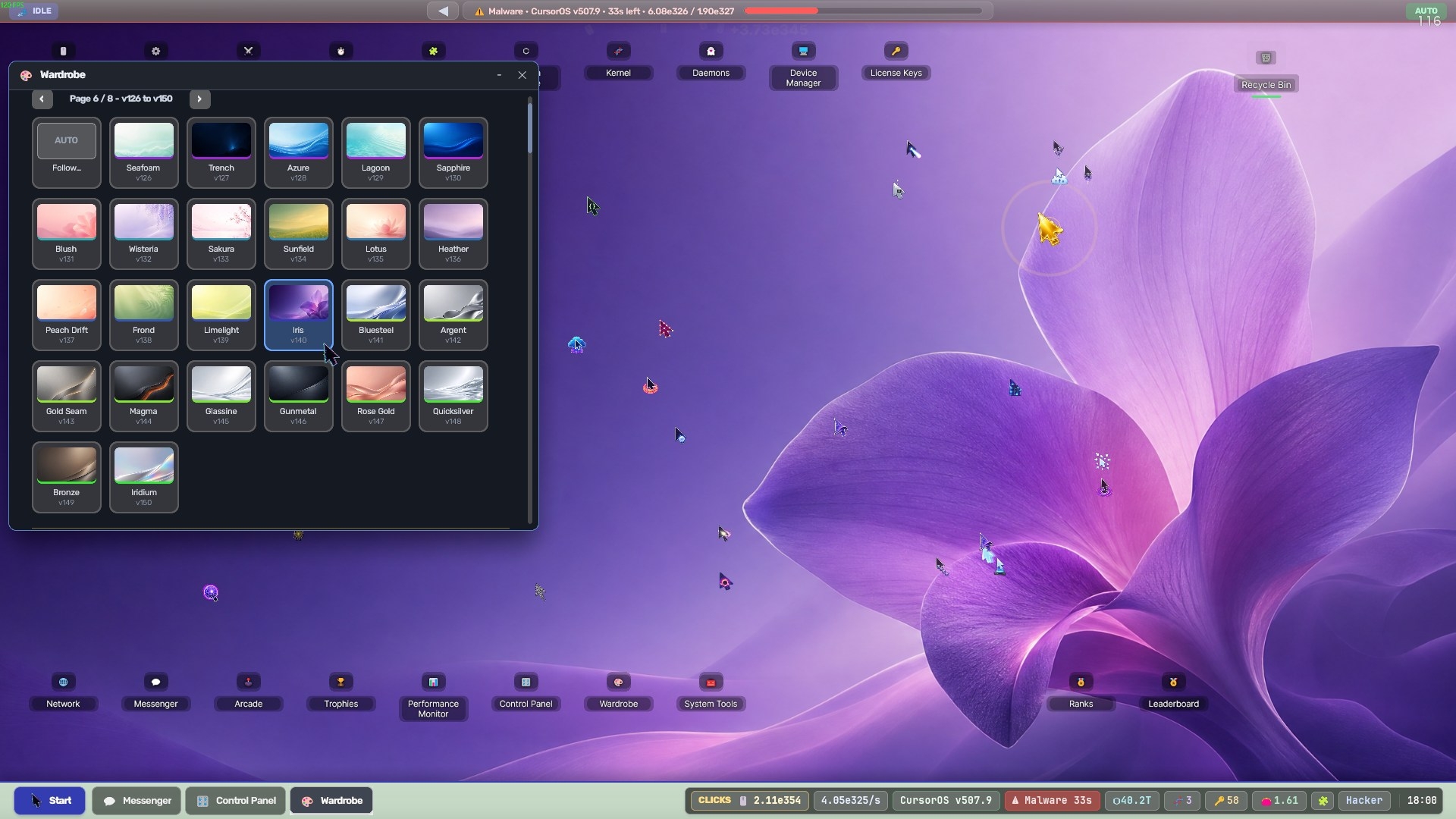This screenshot has height=819, width=1456.
Task: Open the Start menu
Action: point(50,801)
